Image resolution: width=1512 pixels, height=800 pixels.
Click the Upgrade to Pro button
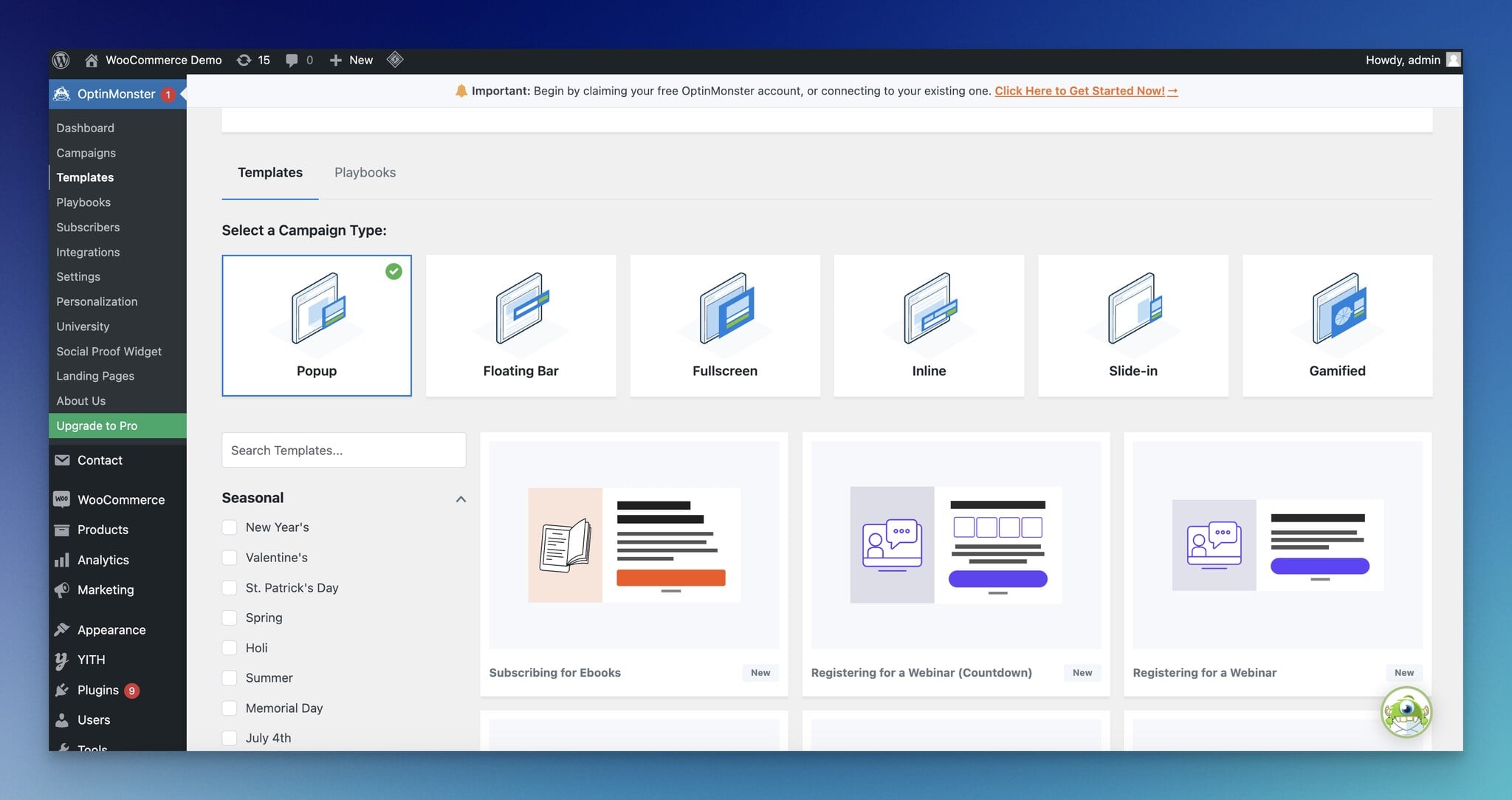pos(117,425)
